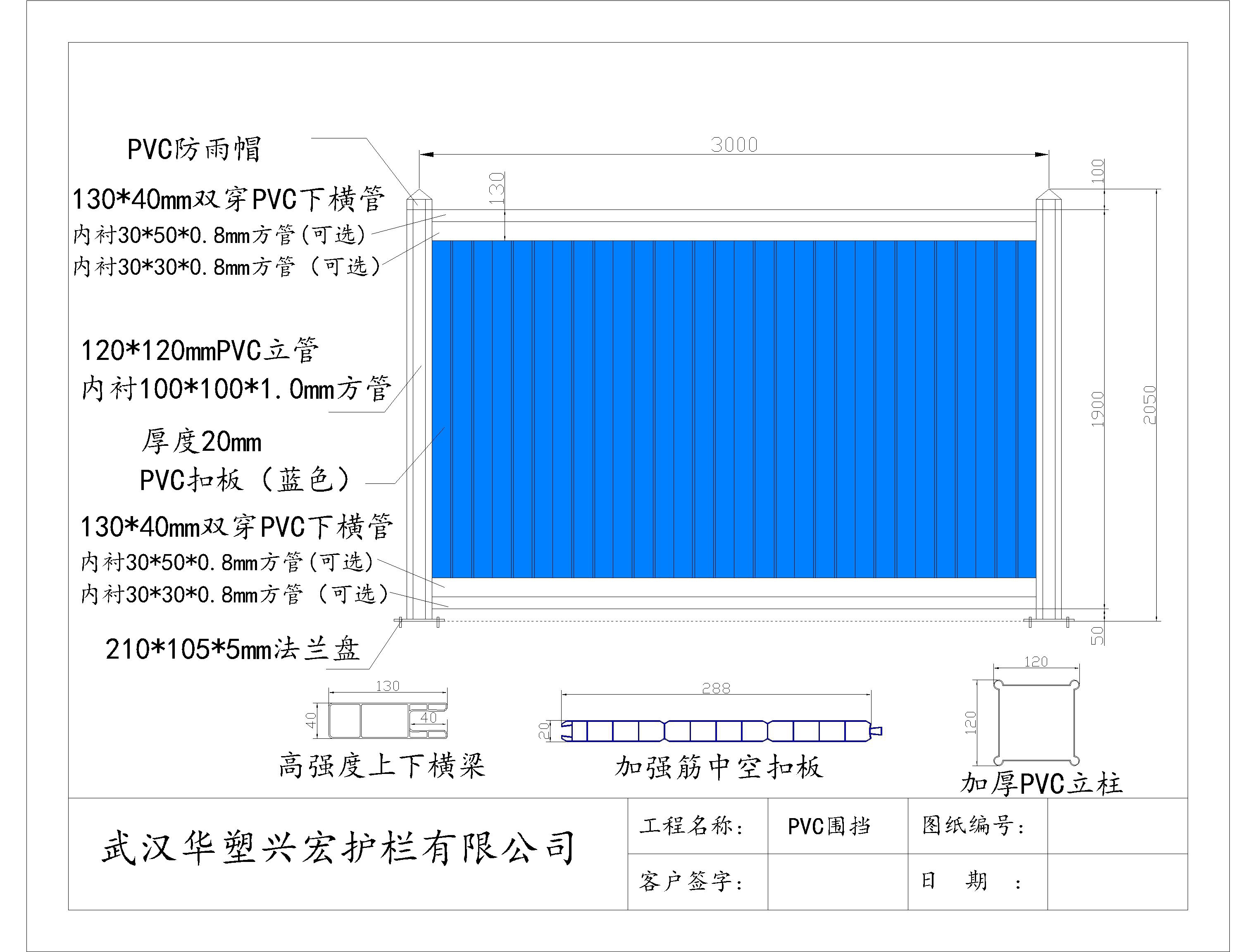
Task: Click the '加厚PVC立柱' caption
Action: (x=1042, y=783)
